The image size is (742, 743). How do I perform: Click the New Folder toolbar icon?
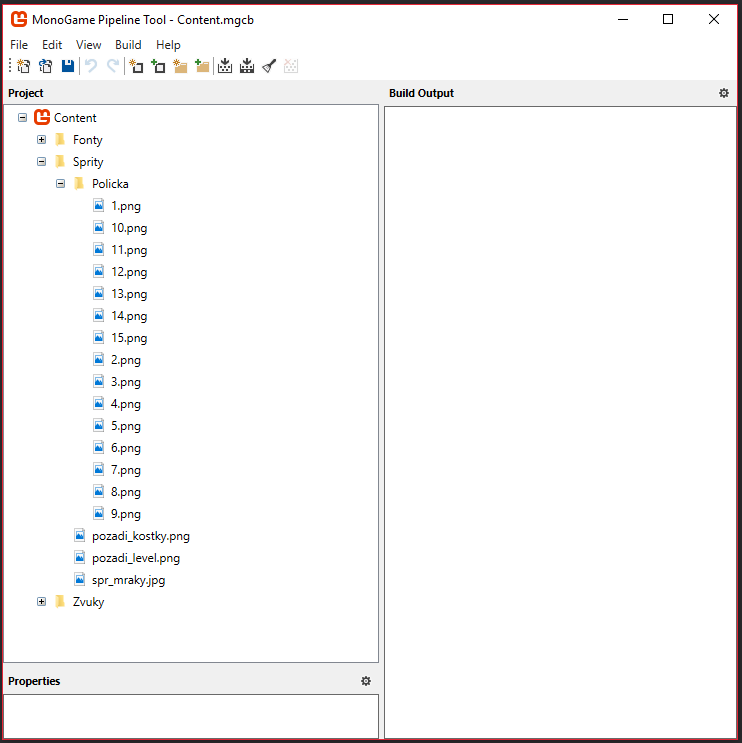pos(180,66)
